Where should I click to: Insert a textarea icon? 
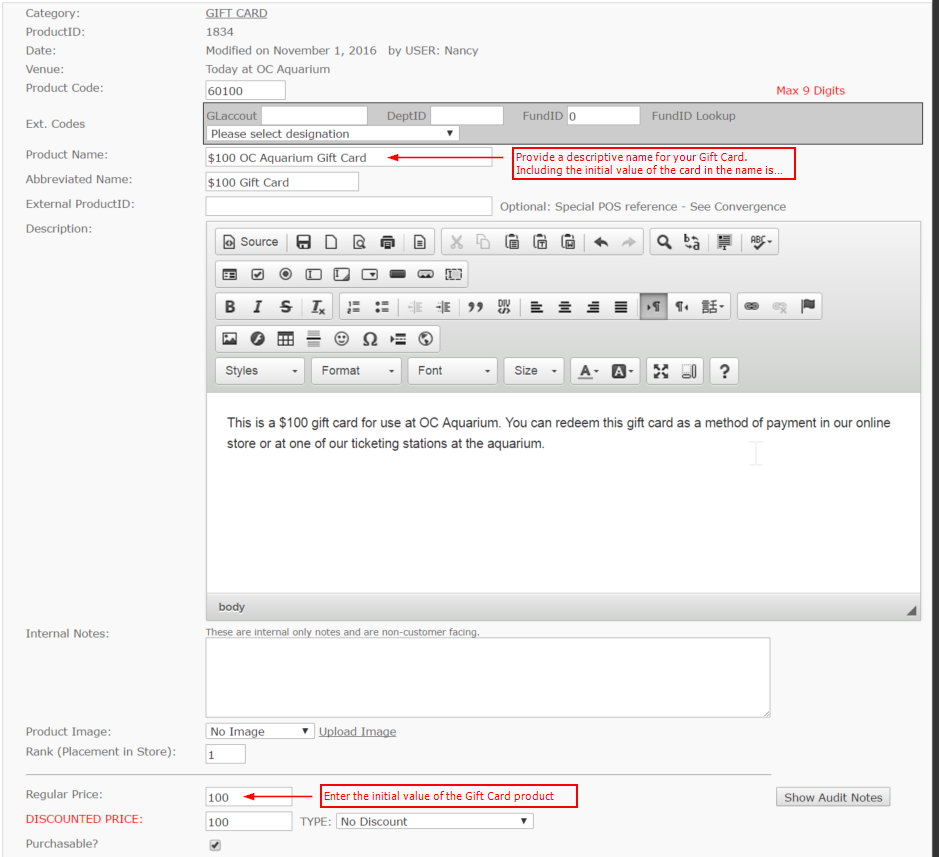point(341,274)
